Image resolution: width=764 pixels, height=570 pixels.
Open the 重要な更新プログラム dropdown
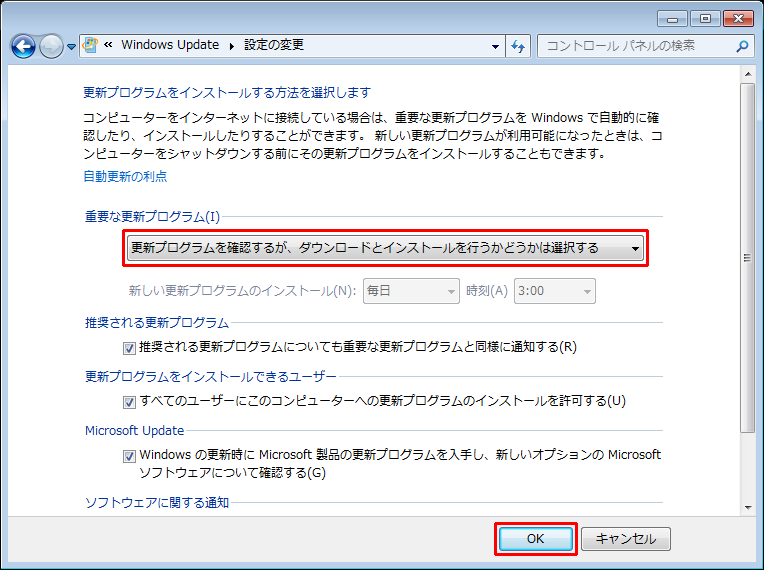point(385,248)
